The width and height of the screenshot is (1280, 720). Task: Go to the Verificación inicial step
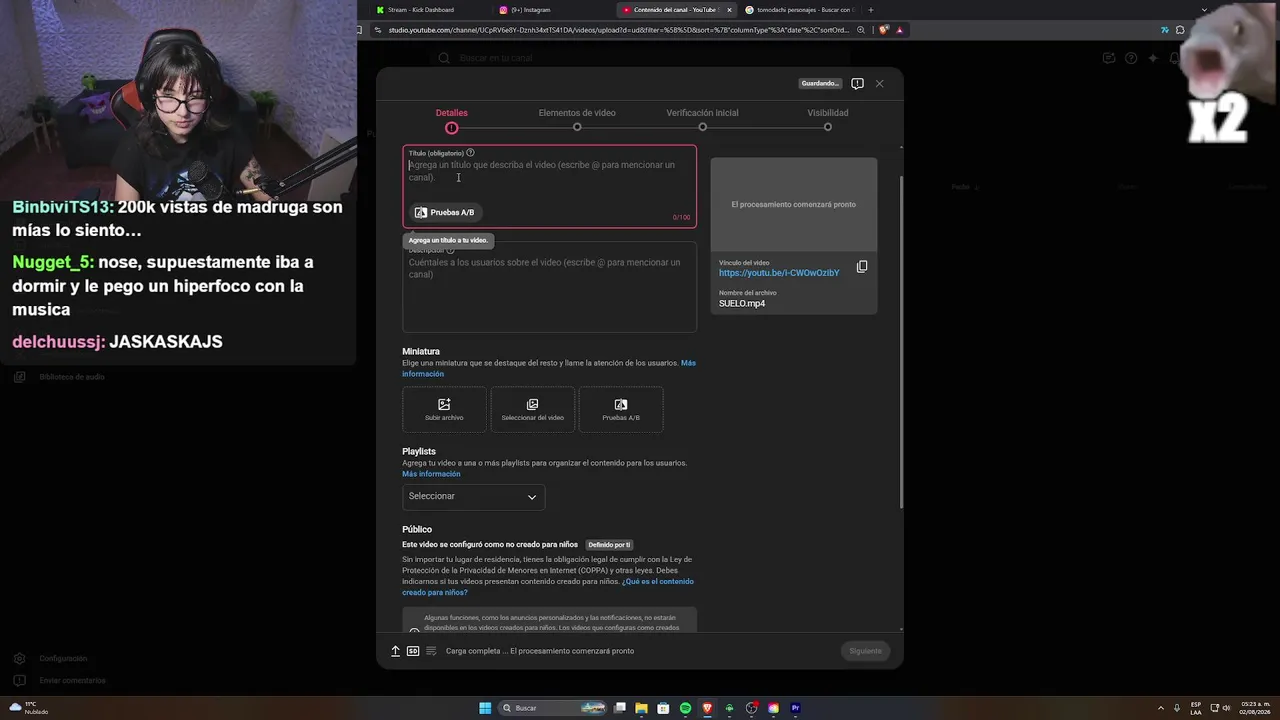click(702, 119)
